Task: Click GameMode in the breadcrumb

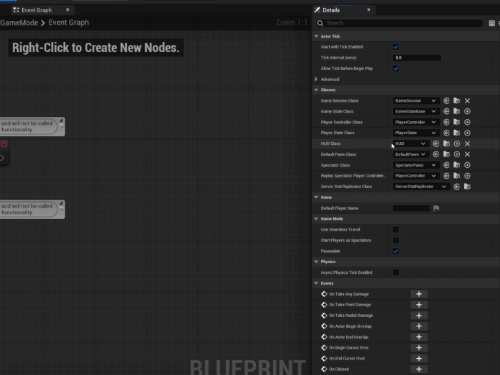Action: point(19,23)
